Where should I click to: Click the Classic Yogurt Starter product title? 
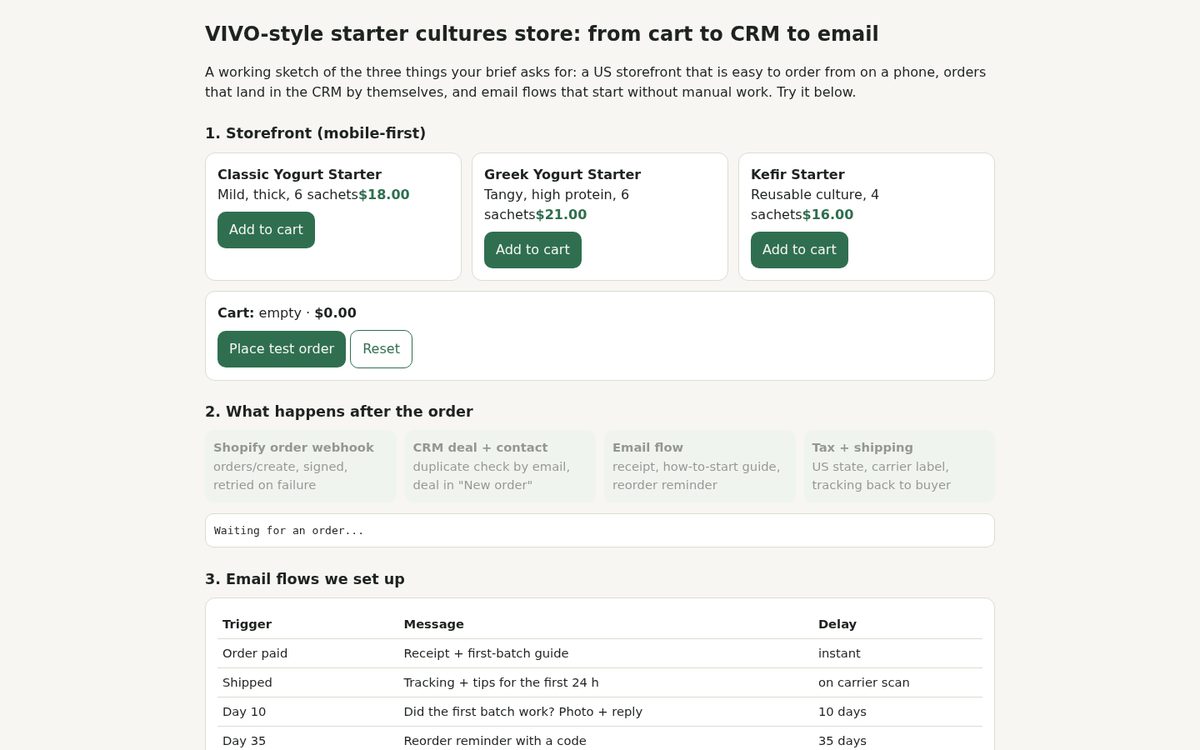300,174
